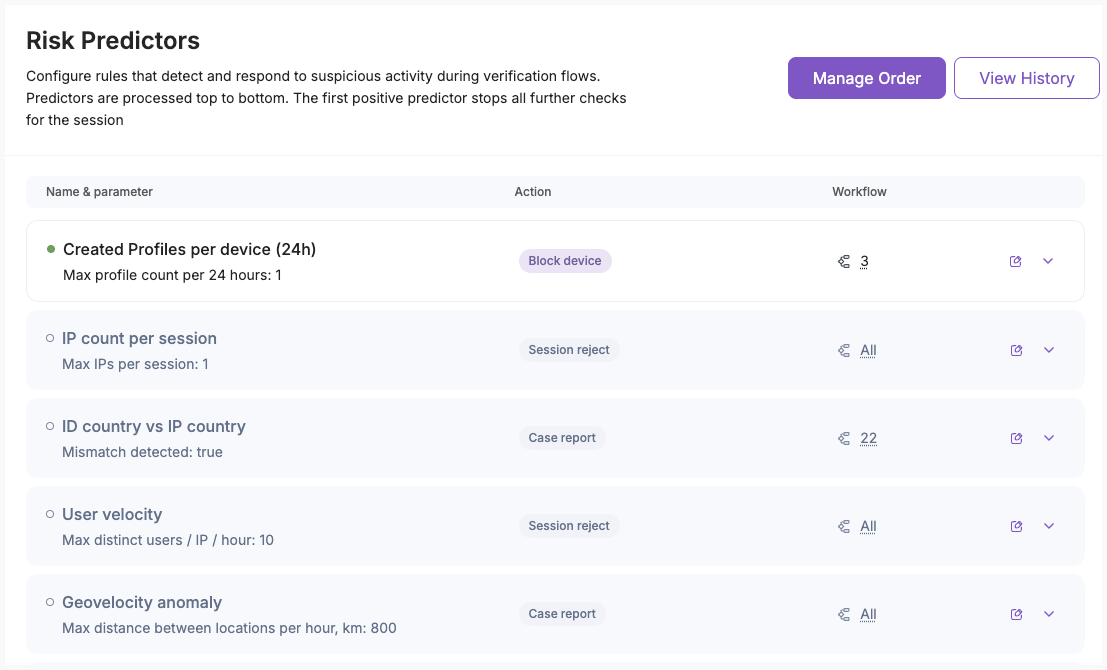Screen dimensions: 1107x670
Task: Click the Action column header
Action: pyautogui.click(x=533, y=192)
